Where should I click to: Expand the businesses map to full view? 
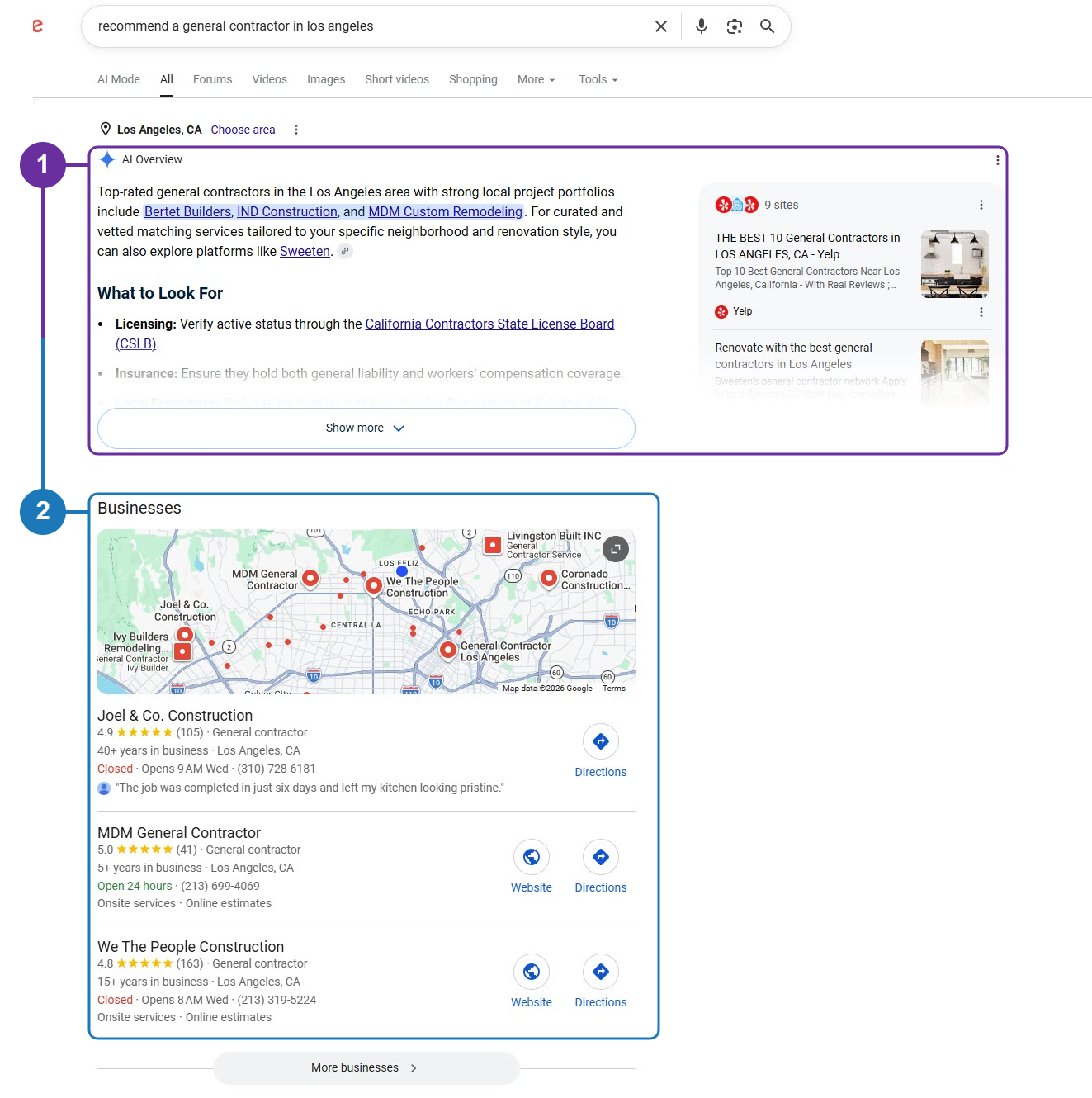point(616,549)
